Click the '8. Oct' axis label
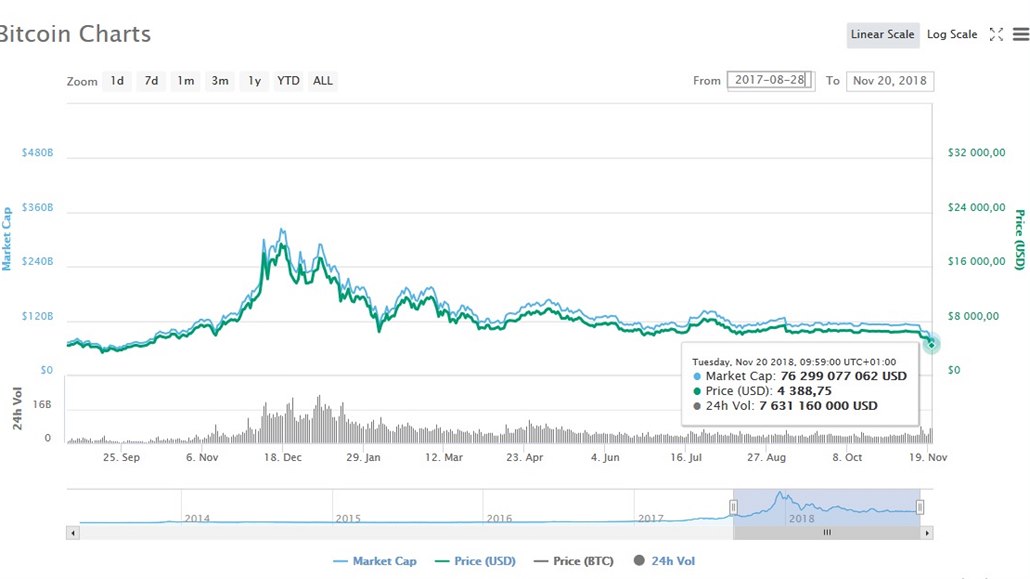Image resolution: width=1030 pixels, height=579 pixels. [847, 457]
